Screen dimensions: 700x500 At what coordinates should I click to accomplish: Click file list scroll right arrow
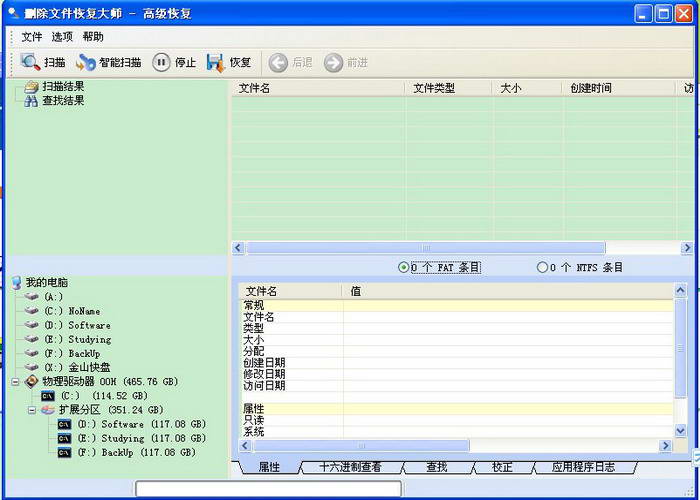tap(687, 248)
